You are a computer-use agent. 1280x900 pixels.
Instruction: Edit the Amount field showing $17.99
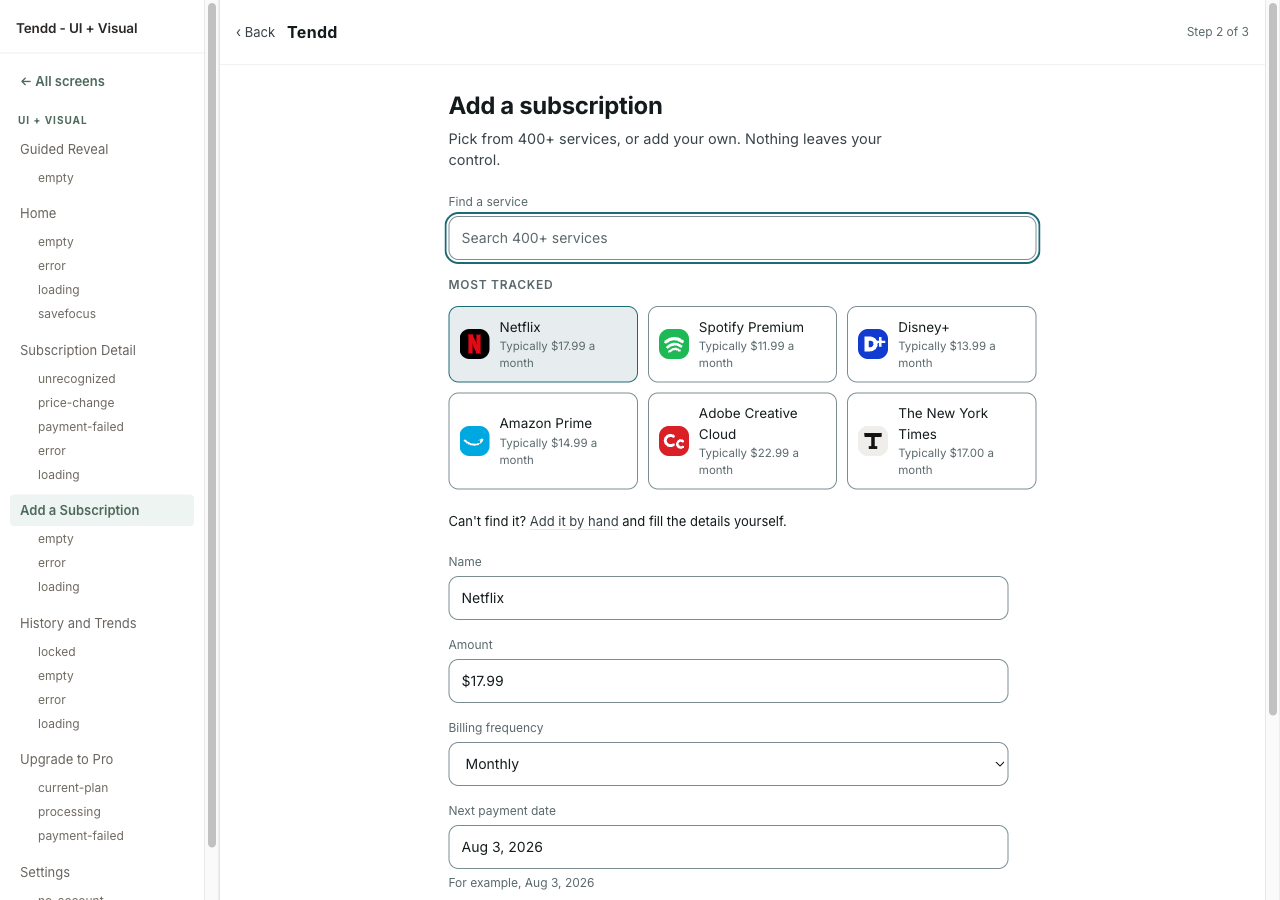point(728,681)
